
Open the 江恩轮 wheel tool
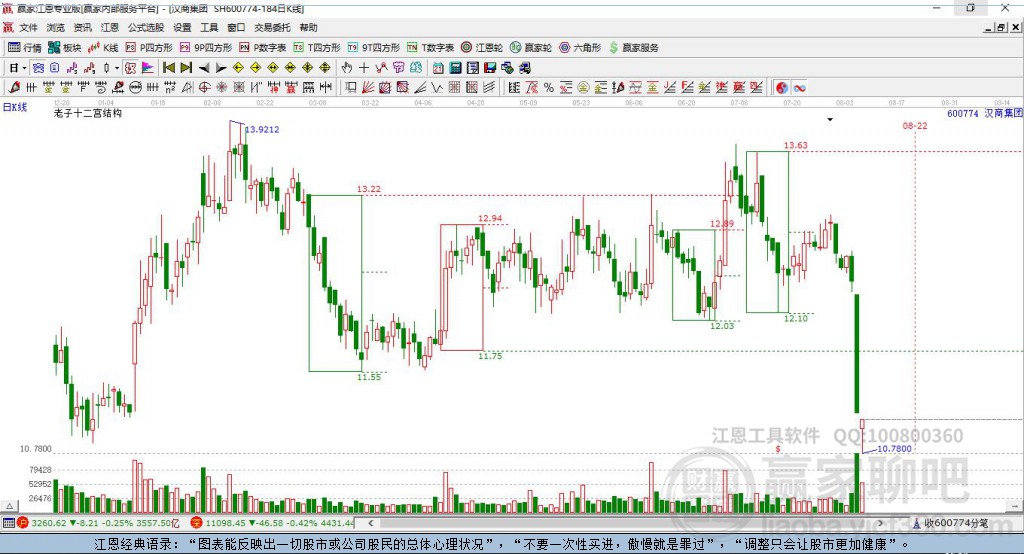482,48
